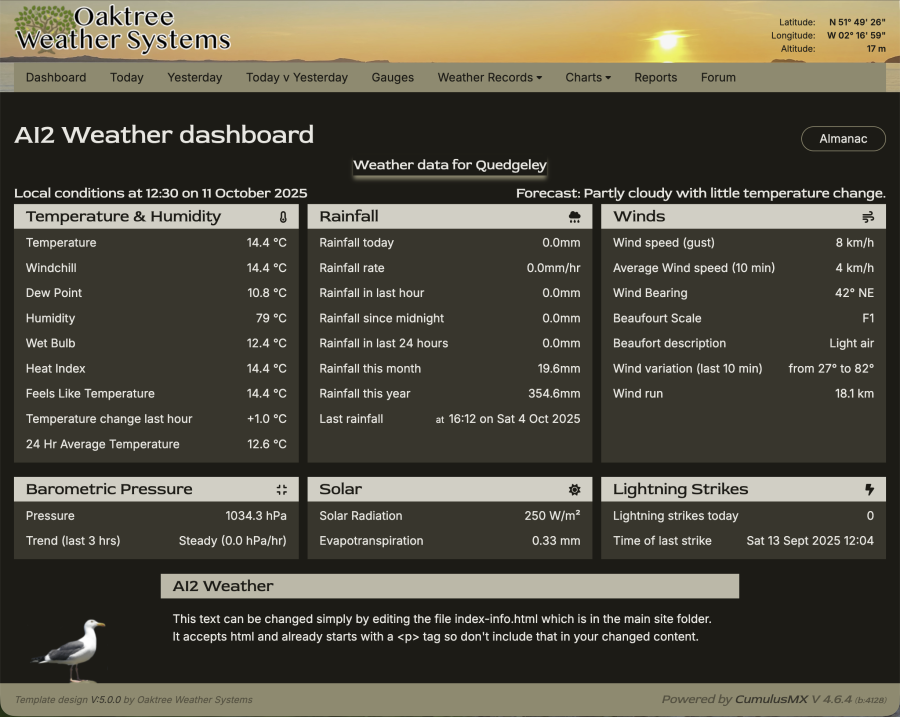This screenshot has height=717, width=900.
Task: Open the Dashboard menu item
Action: coord(56,78)
